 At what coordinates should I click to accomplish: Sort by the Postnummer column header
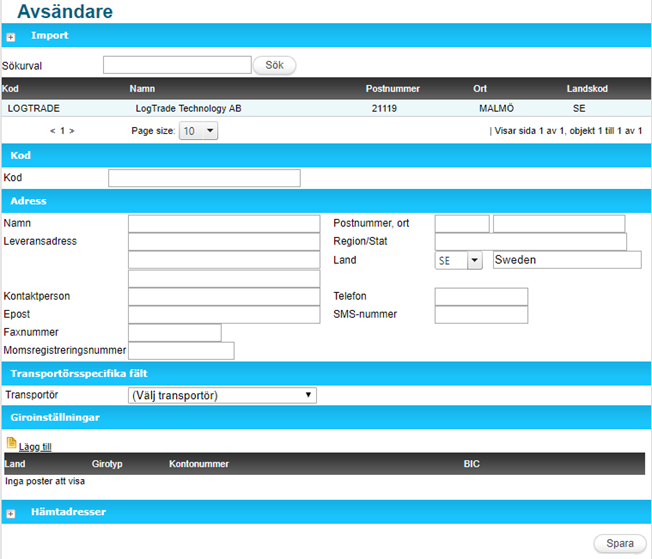point(392,89)
